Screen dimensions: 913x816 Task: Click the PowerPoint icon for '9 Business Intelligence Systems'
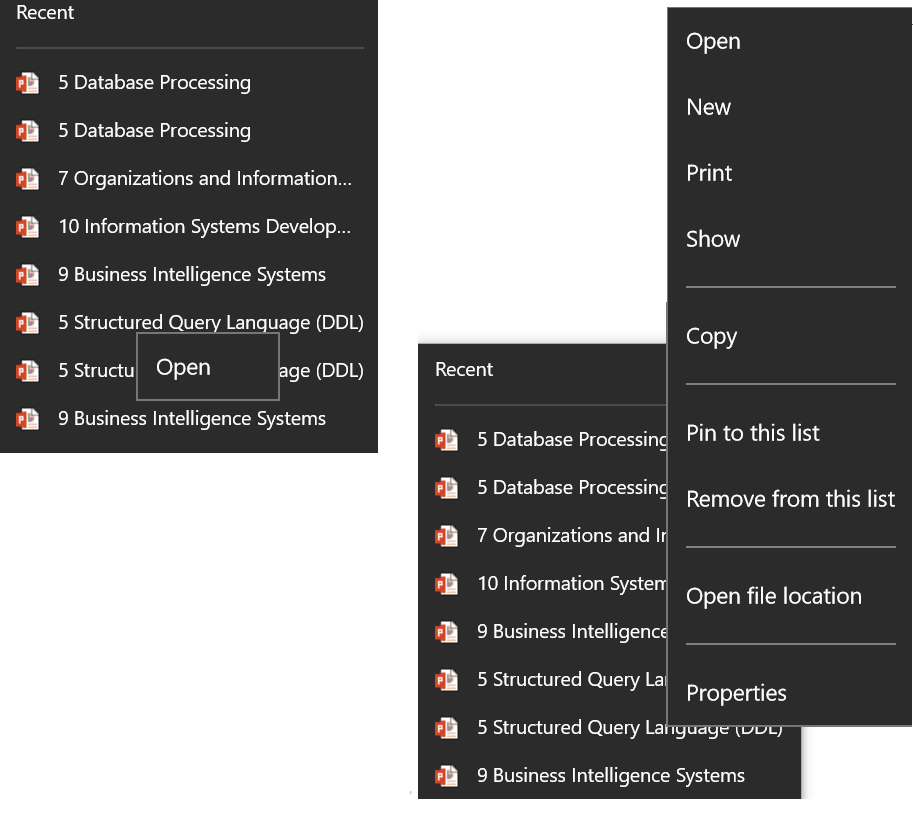[x=27, y=274]
